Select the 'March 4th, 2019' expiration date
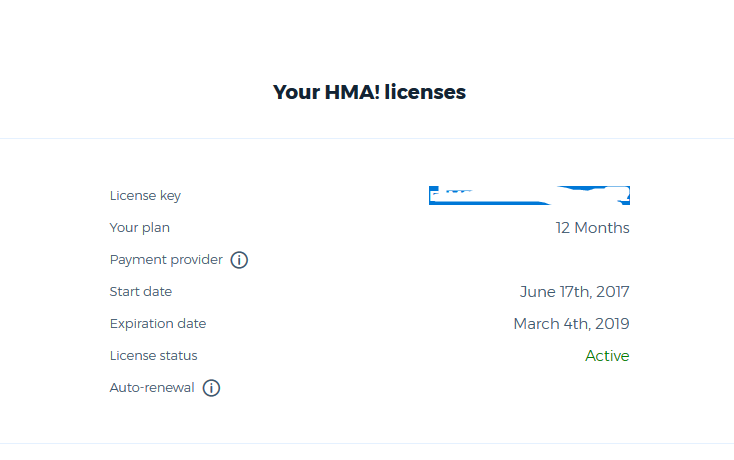The image size is (734, 460). [x=571, y=324]
